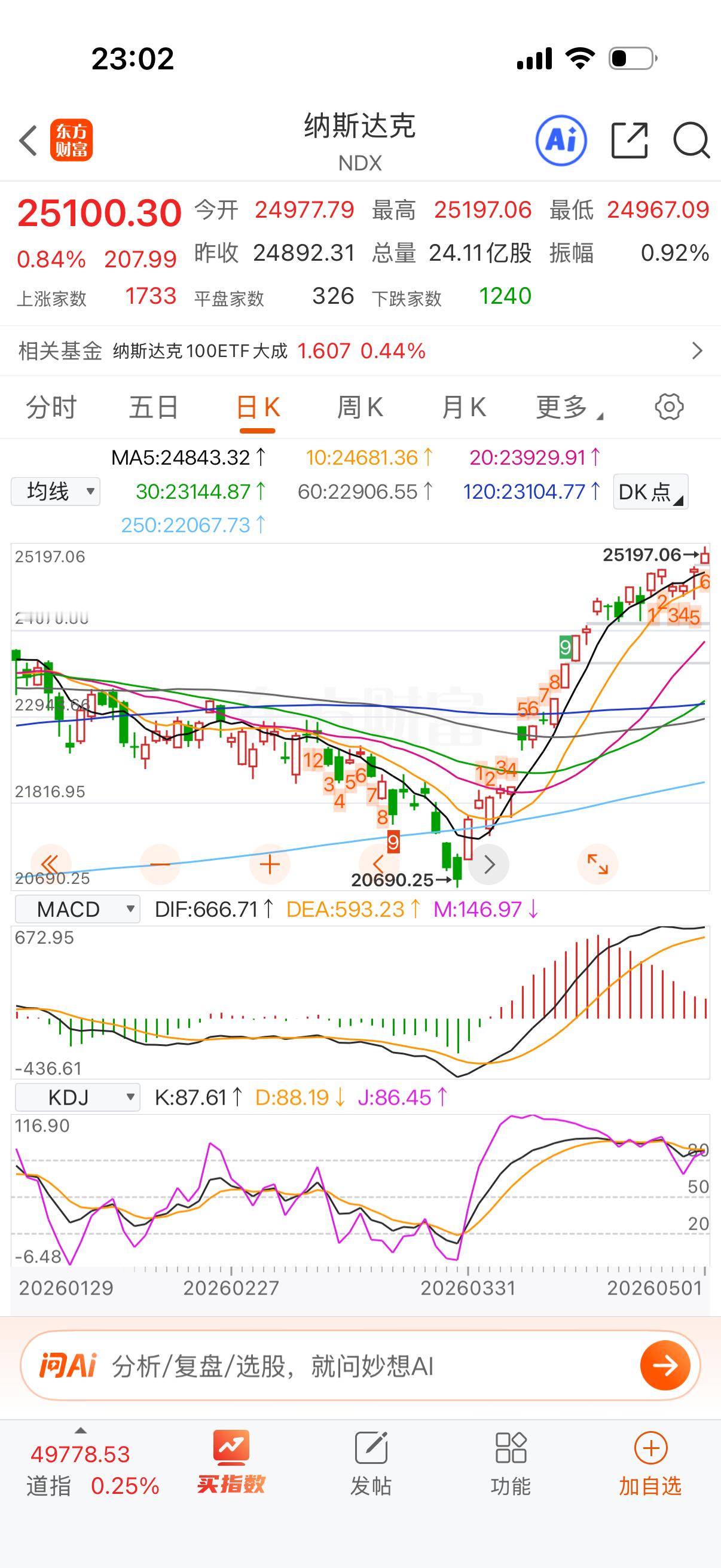721x1568 pixels.
Task: Switch to the 五日 tab
Action: point(154,407)
